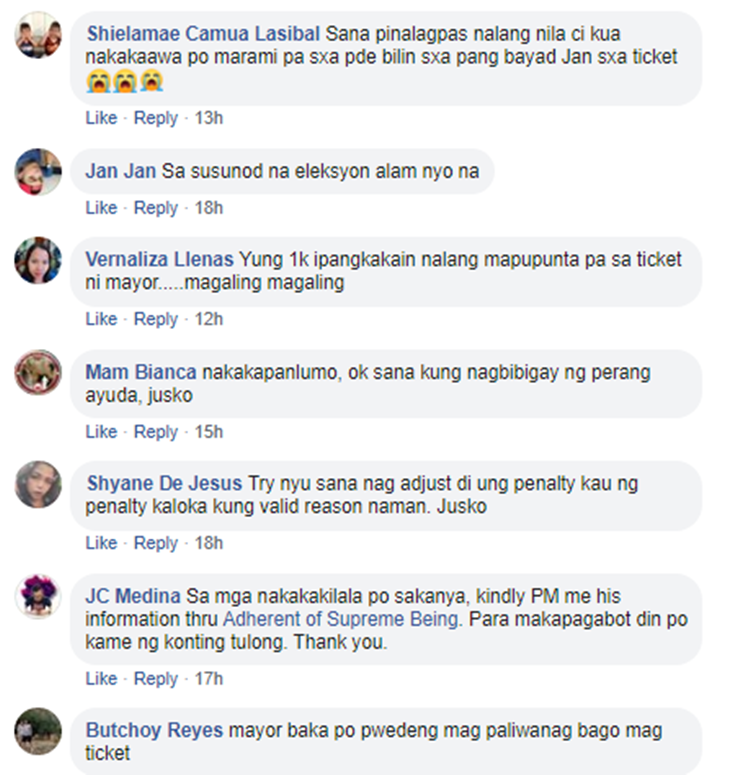Image resolution: width=750 pixels, height=775 pixels.
Task: Reply to Jan Jan's comment
Action: pyautogui.click(x=156, y=208)
